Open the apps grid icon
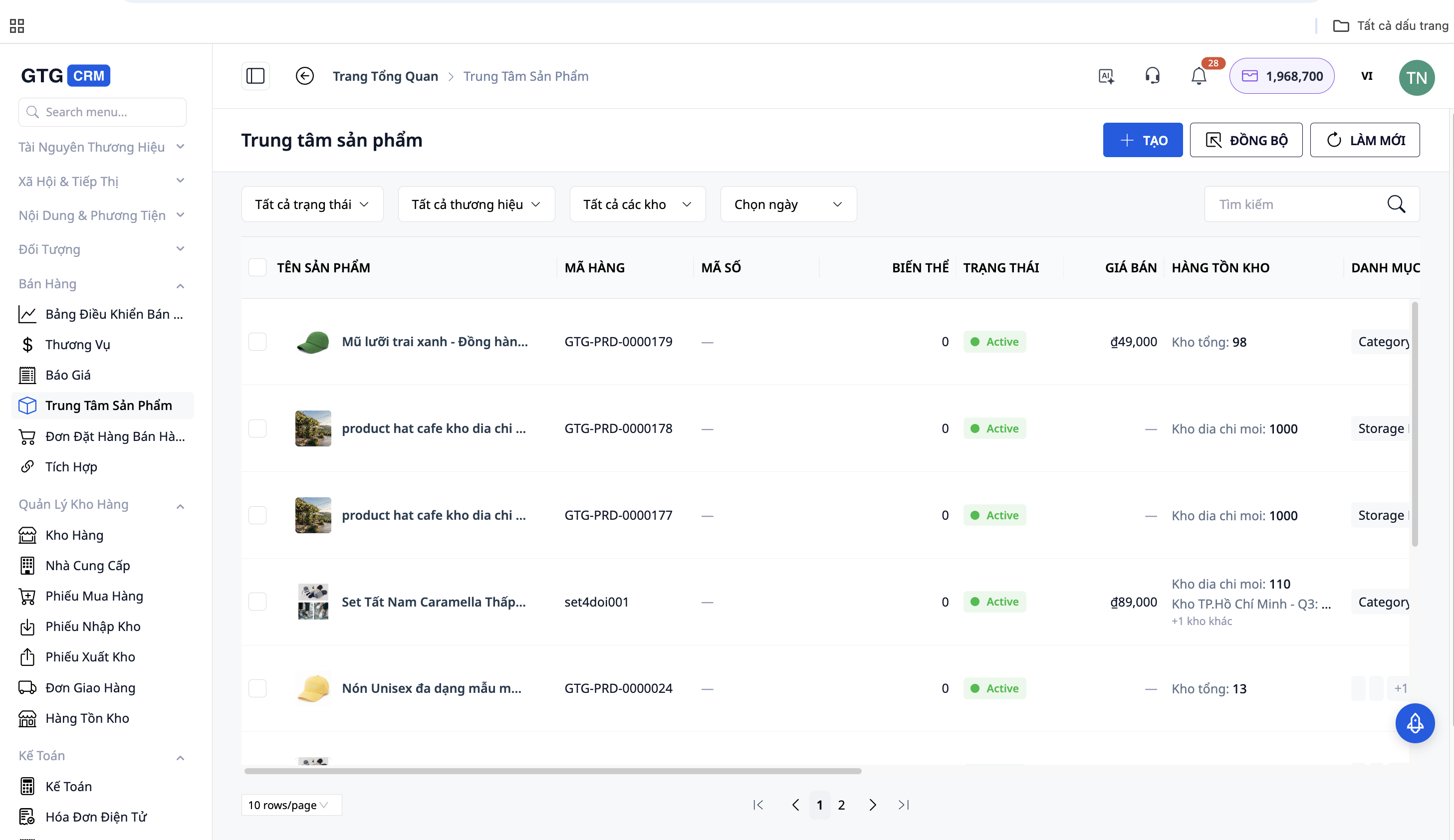Viewport: 1454px width, 840px height. point(17,26)
